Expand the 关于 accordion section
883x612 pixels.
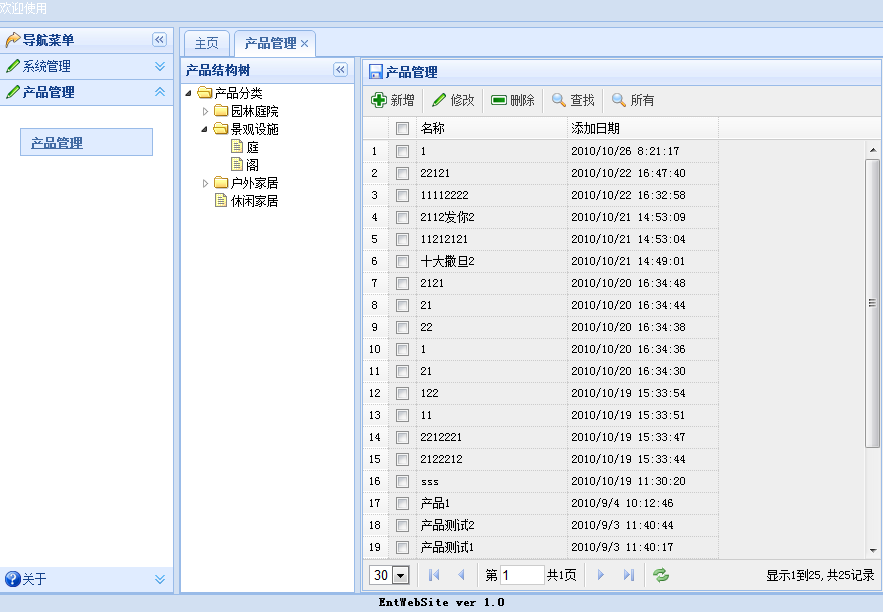(x=160, y=579)
